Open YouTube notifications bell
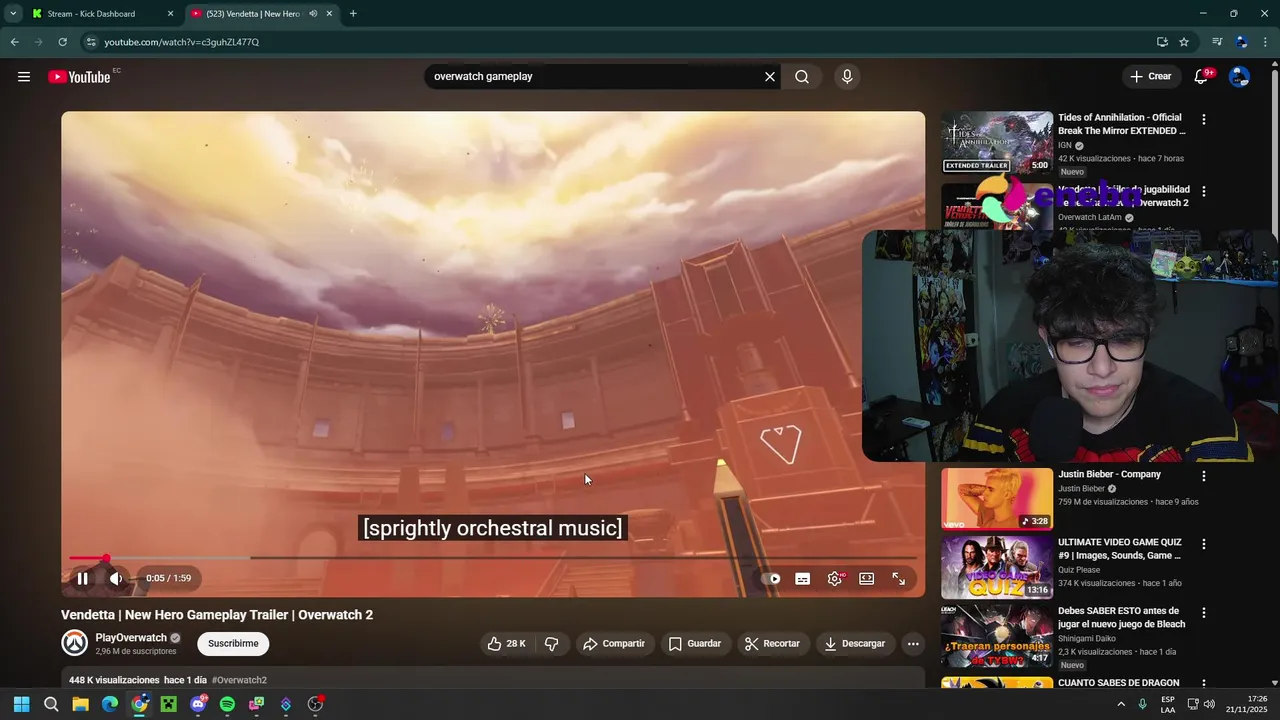This screenshot has width=1280, height=720. coord(1202,77)
